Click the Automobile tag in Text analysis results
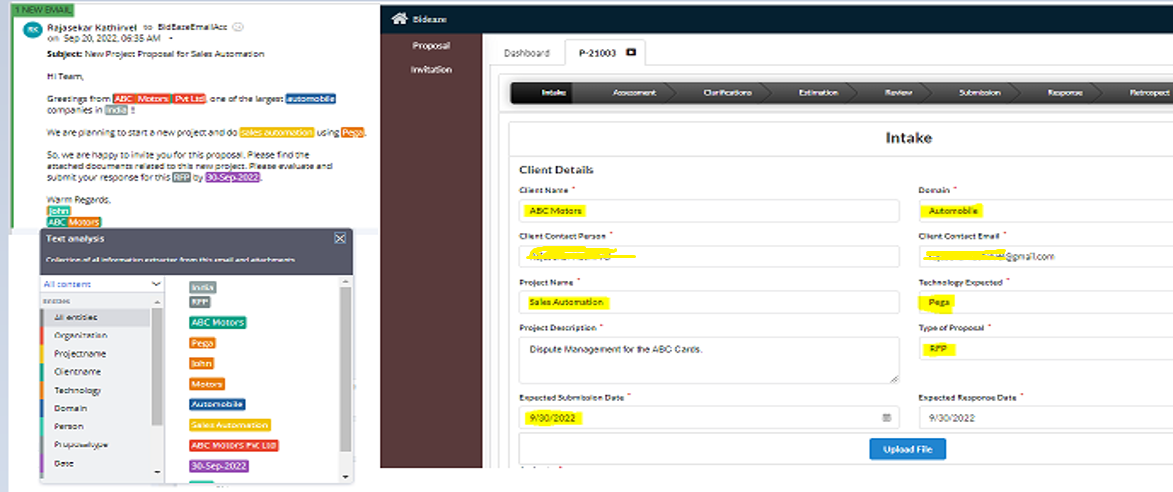Image resolution: width=1173 pixels, height=492 pixels. (217, 404)
